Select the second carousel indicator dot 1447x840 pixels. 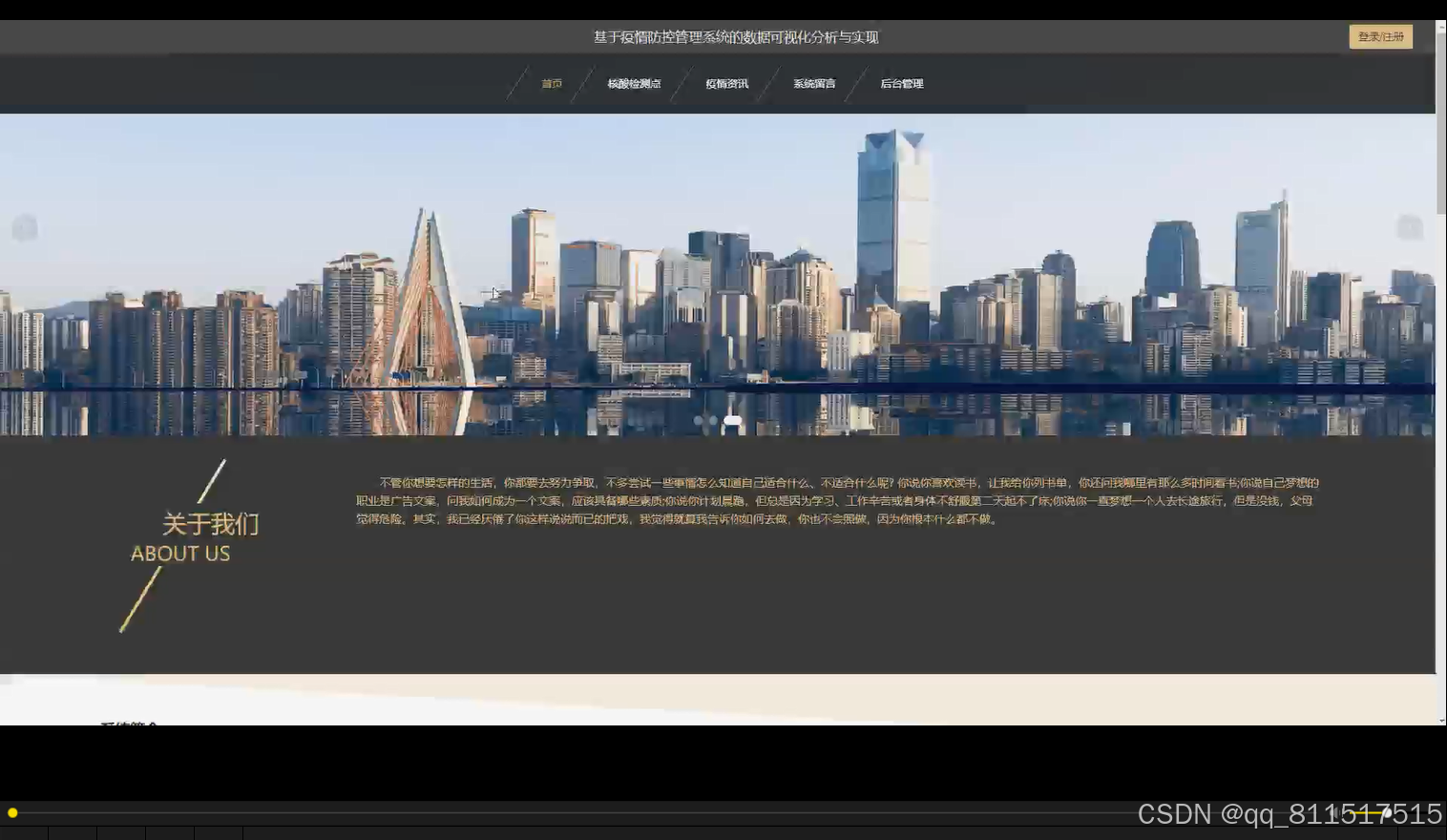(x=716, y=420)
